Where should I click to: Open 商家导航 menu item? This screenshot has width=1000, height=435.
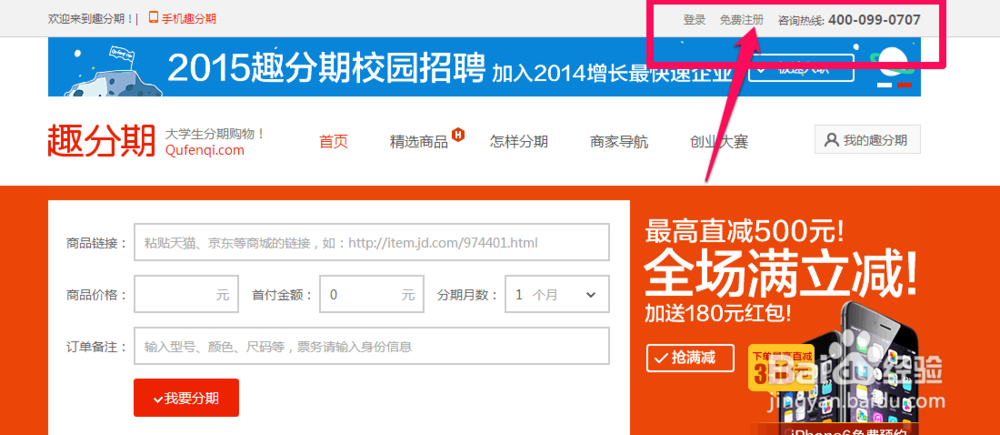pyautogui.click(x=619, y=142)
